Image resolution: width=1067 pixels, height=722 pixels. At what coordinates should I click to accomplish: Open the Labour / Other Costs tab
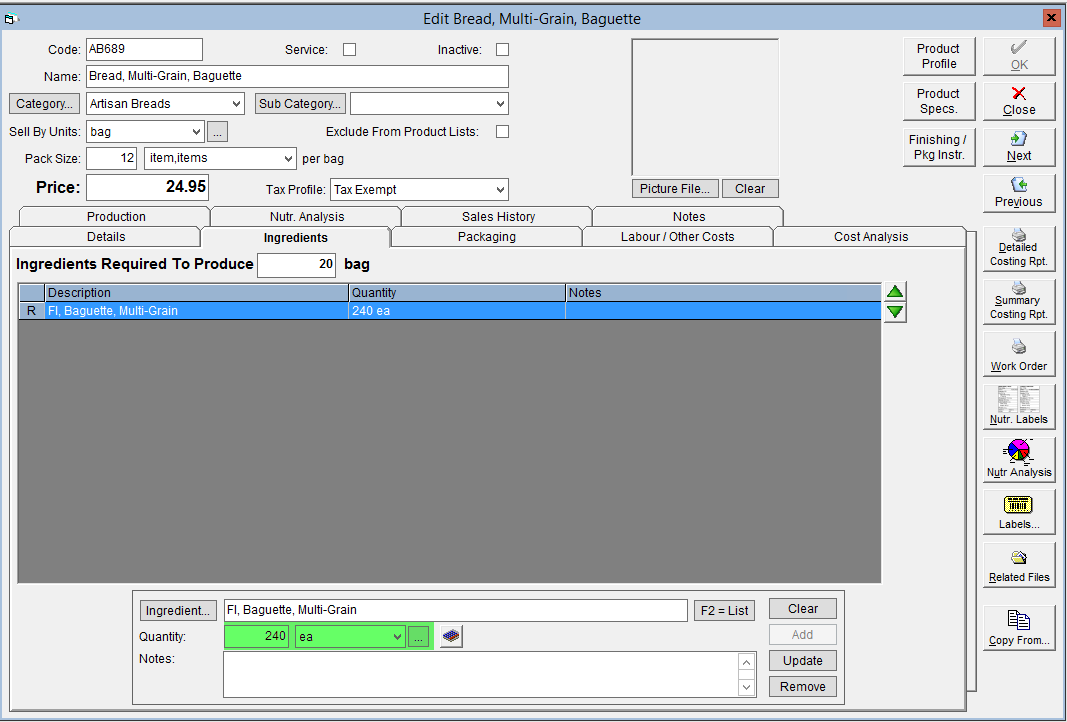(678, 237)
